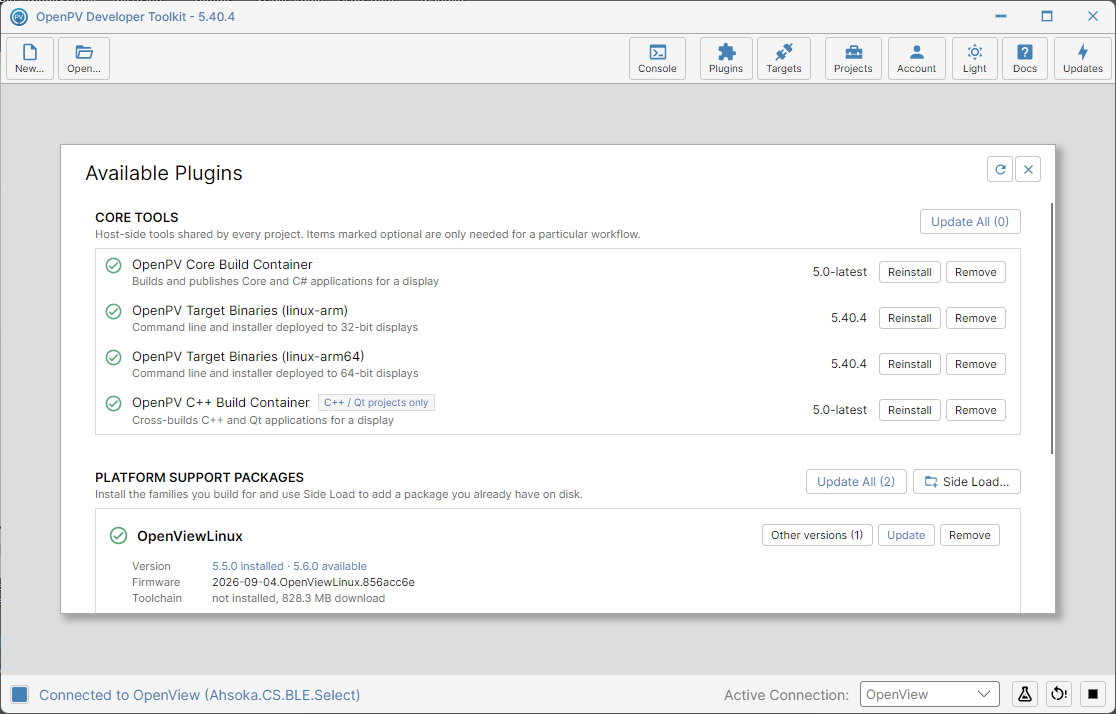Open the Projects toolbar button
1116x714 pixels.
[x=853, y=58]
